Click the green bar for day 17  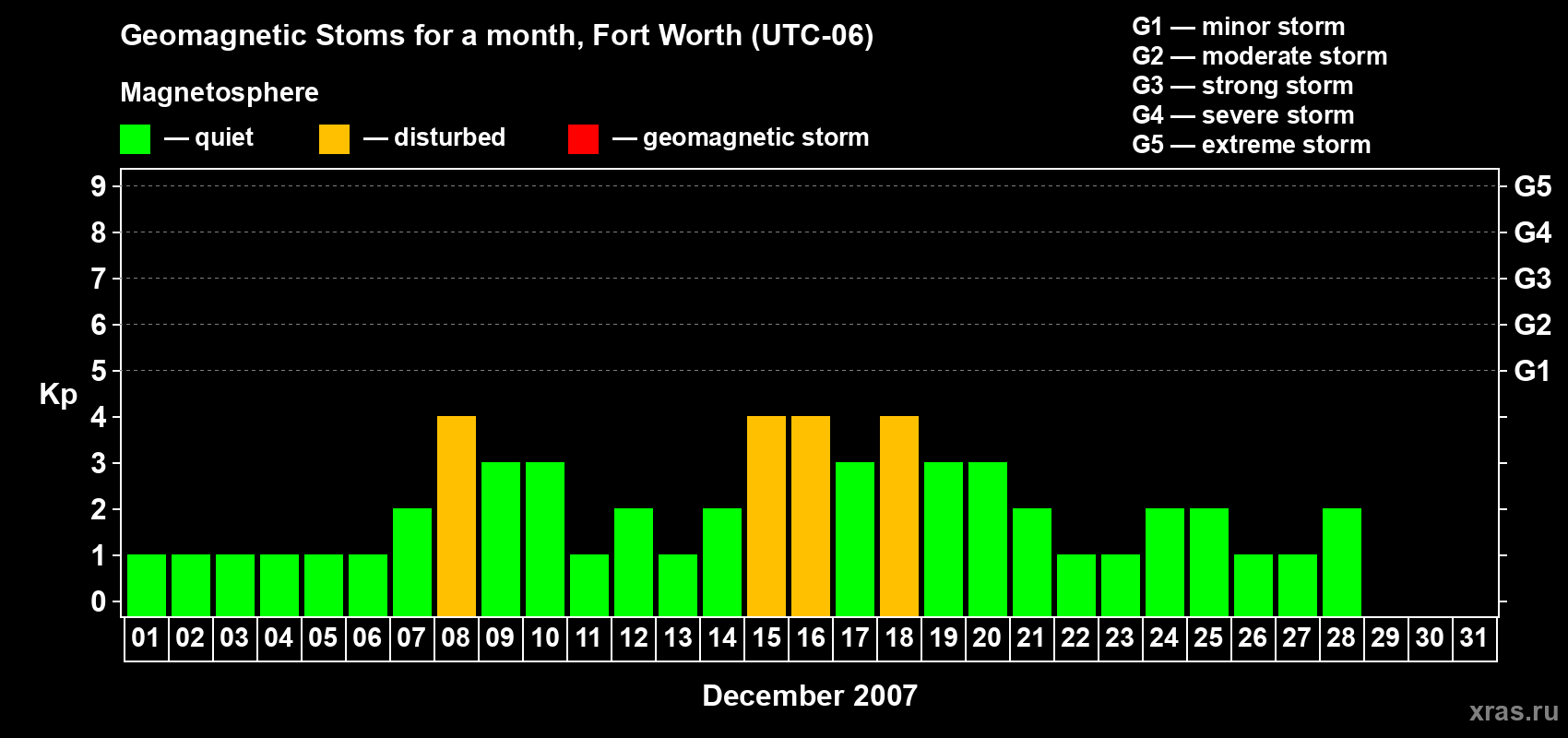pos(855,540)
